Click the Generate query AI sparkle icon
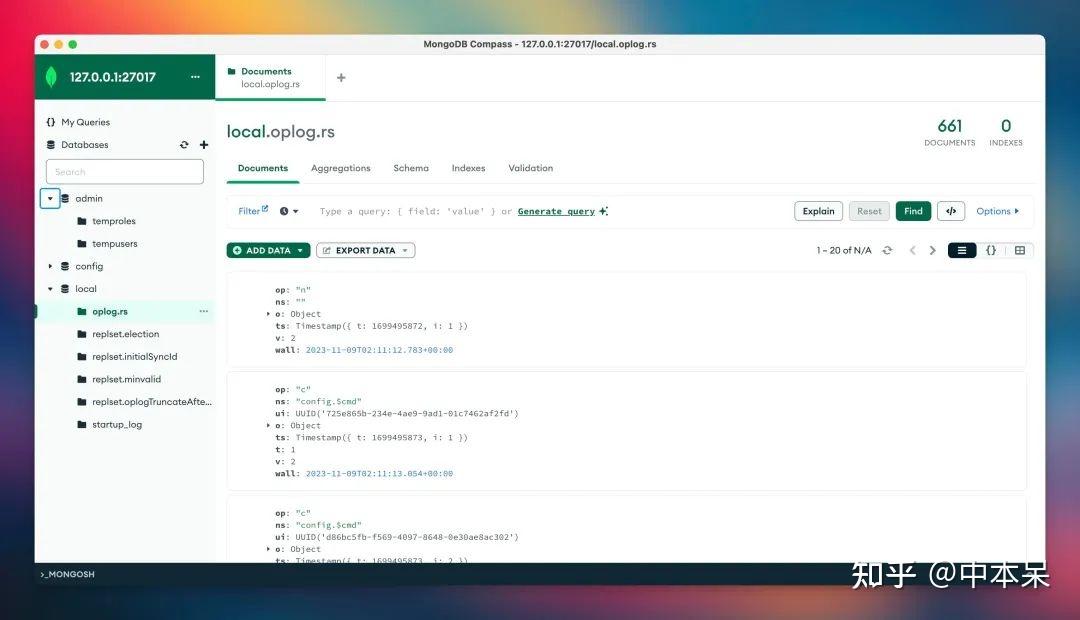The height and width of the screenshot is (620, 1080). coord(603,211)
